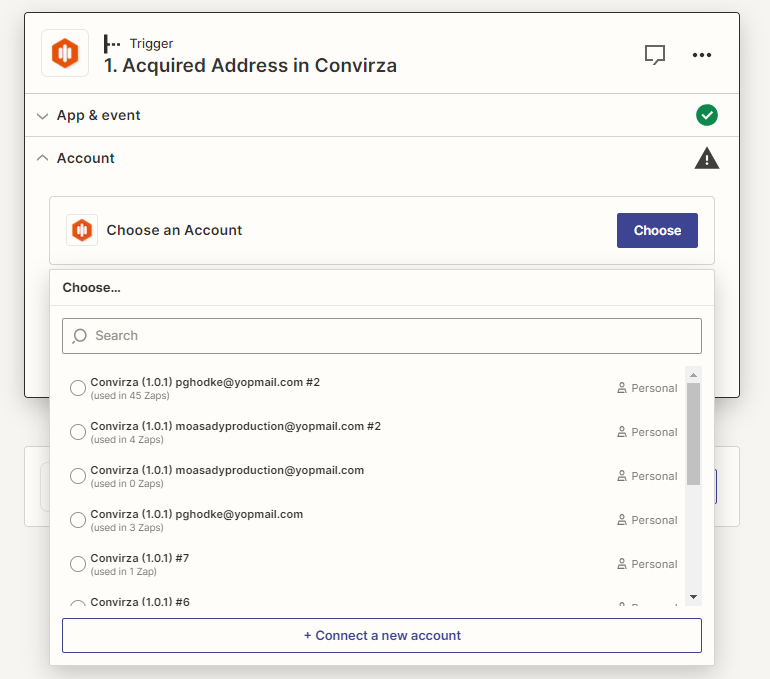
Task: Click the green checkmark status on App & event
Action: pyautogui.click(x=707, y=115)
